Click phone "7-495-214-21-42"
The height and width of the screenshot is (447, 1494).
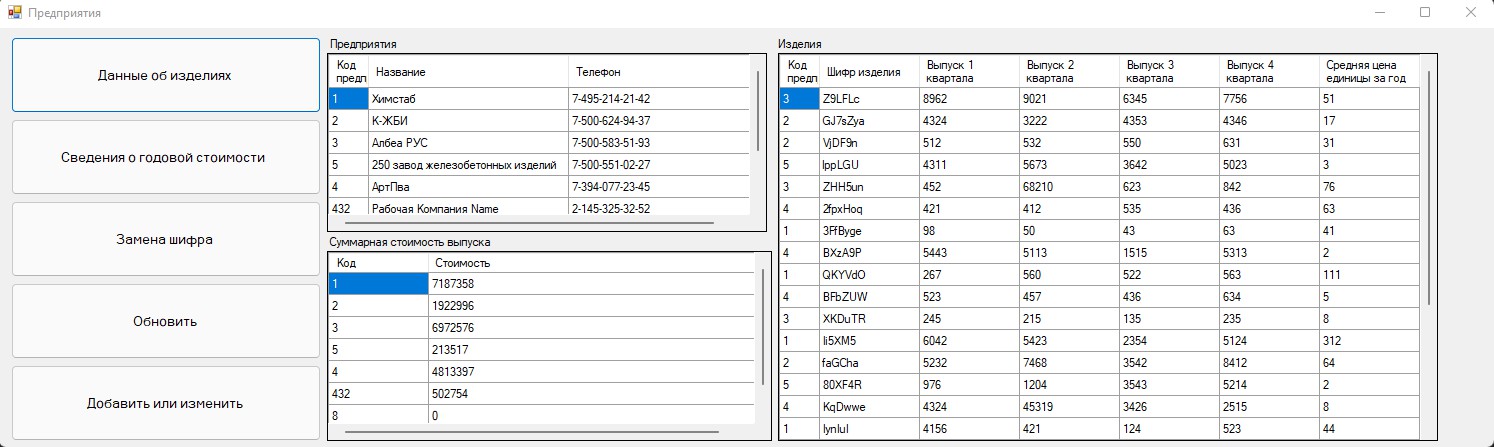[x=658, y=99]
